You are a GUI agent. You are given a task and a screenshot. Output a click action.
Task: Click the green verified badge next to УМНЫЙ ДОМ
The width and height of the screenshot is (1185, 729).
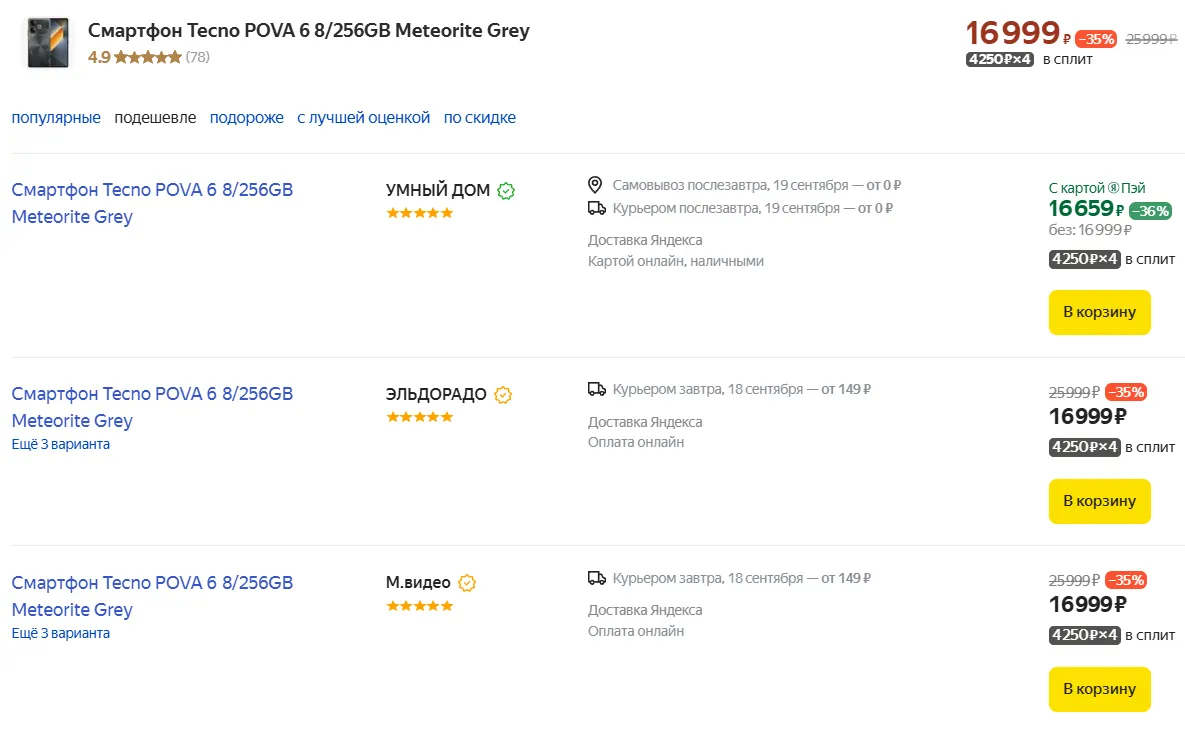[507, 190]
